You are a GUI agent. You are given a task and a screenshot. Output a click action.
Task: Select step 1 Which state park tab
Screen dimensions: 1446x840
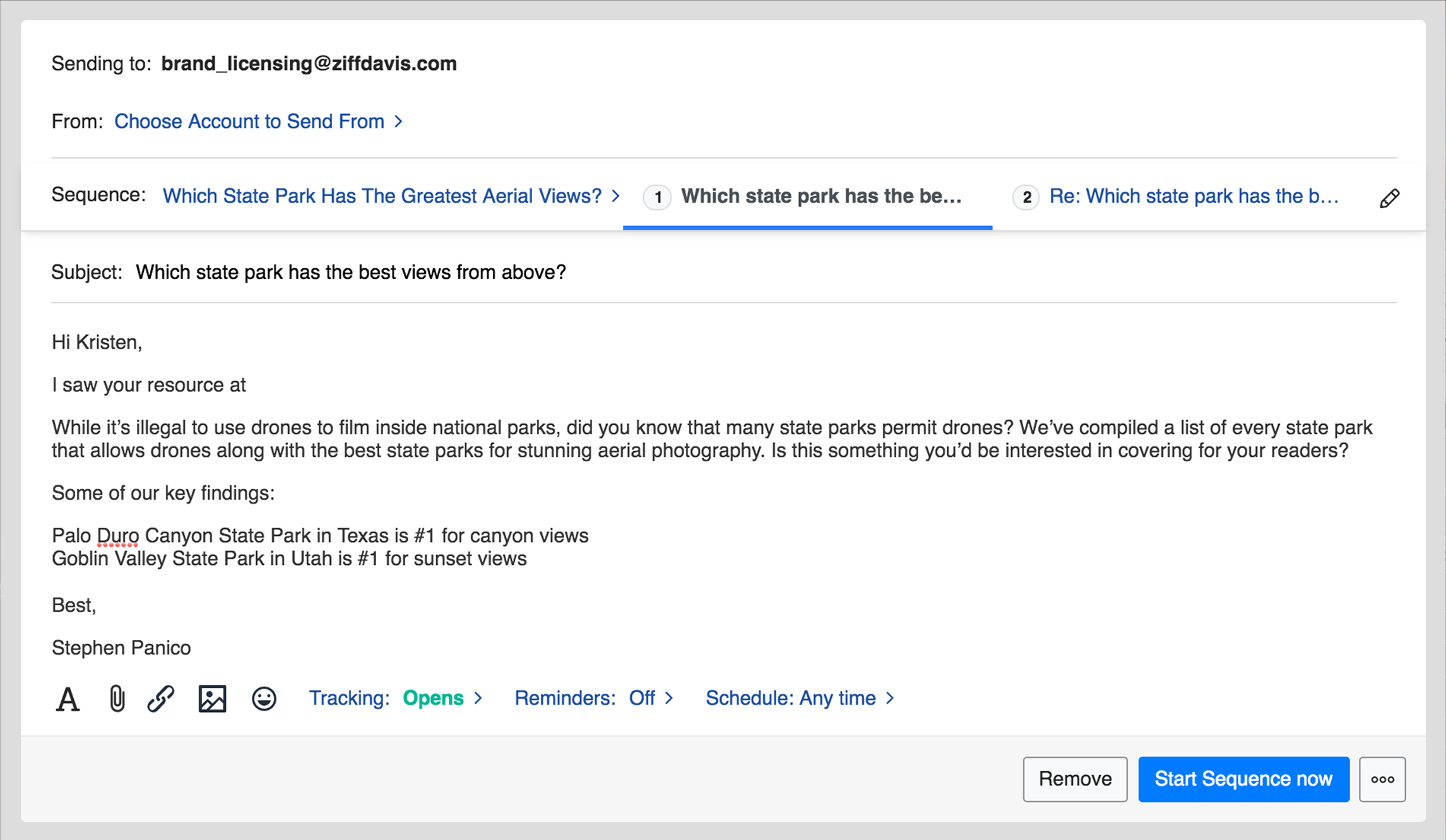coord(821,196)
